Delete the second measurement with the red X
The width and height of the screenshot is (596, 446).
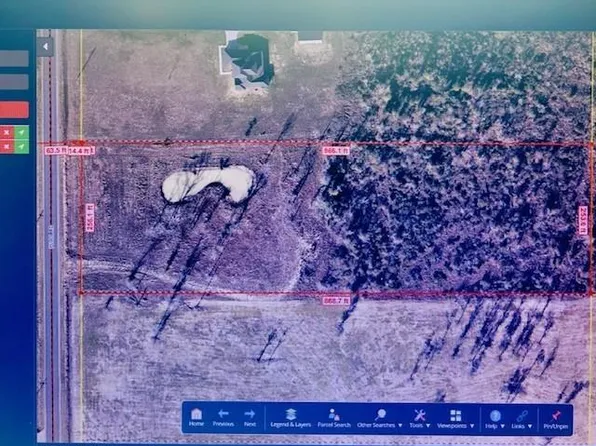point(6,146)
